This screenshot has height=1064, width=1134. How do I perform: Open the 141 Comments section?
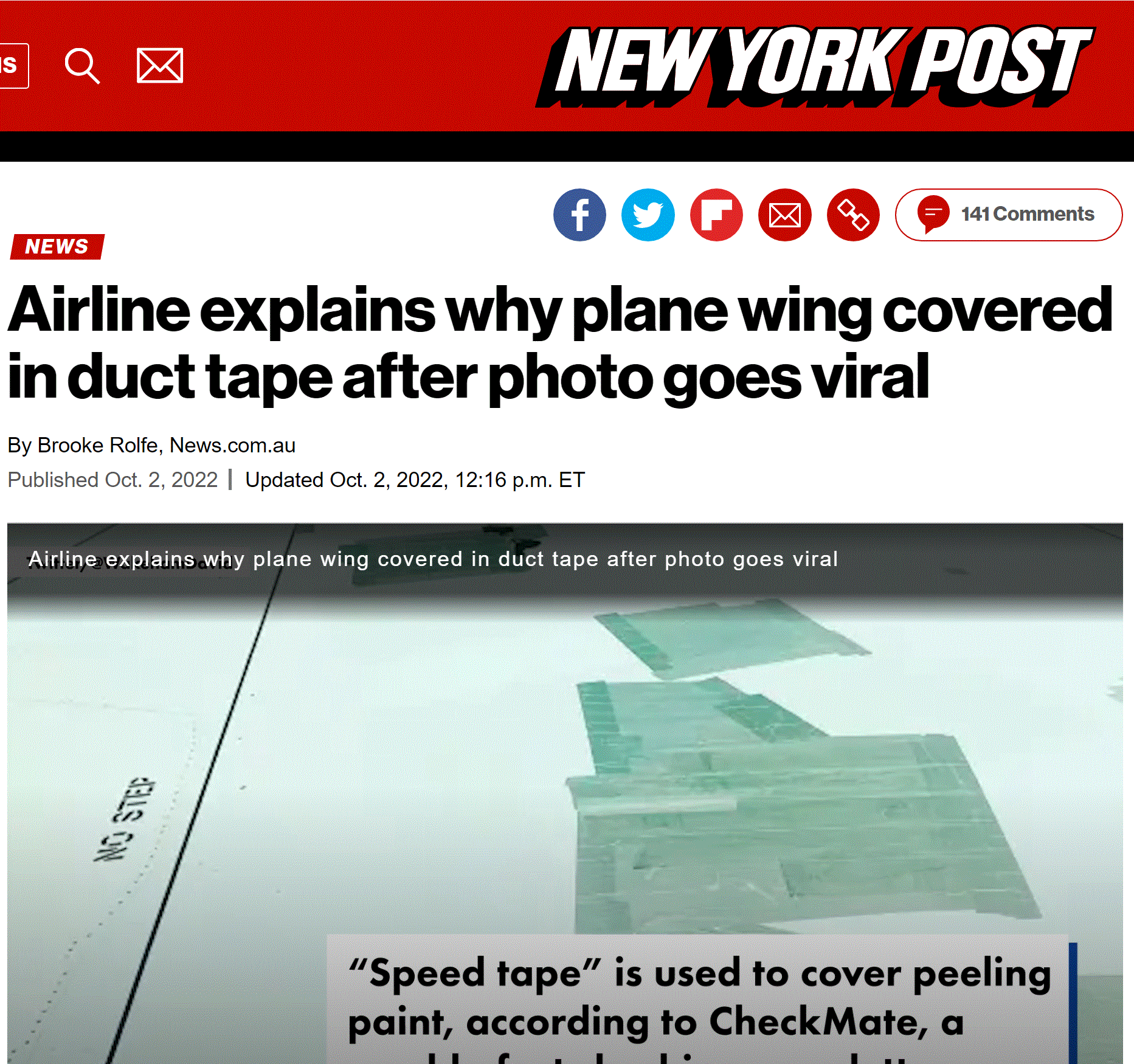click(x=1009, y=215)
